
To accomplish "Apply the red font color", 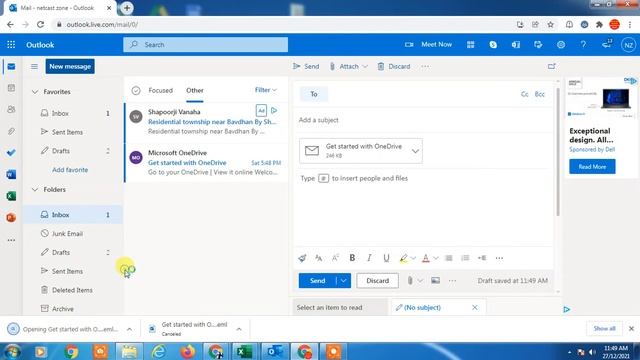I will click(x=426, y=258).
